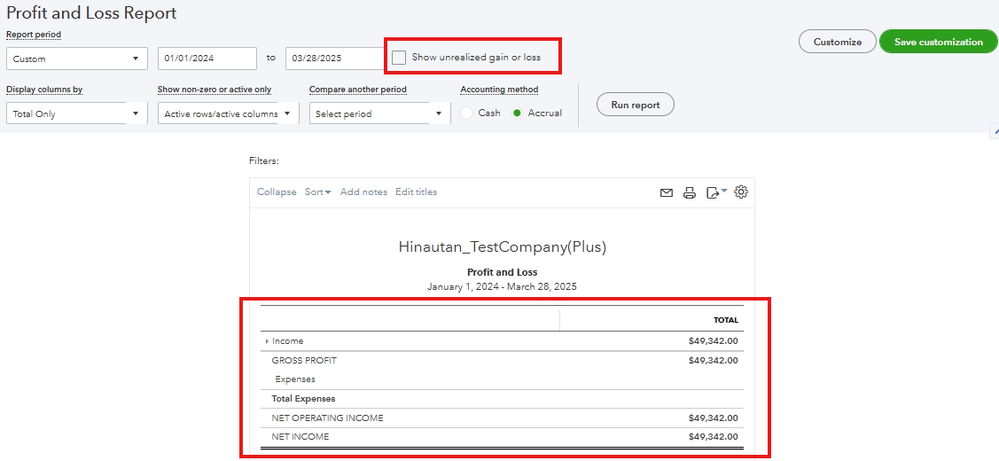
Task: Enable Show unrealized gain or loss
Action: click(x=400, y=58)
